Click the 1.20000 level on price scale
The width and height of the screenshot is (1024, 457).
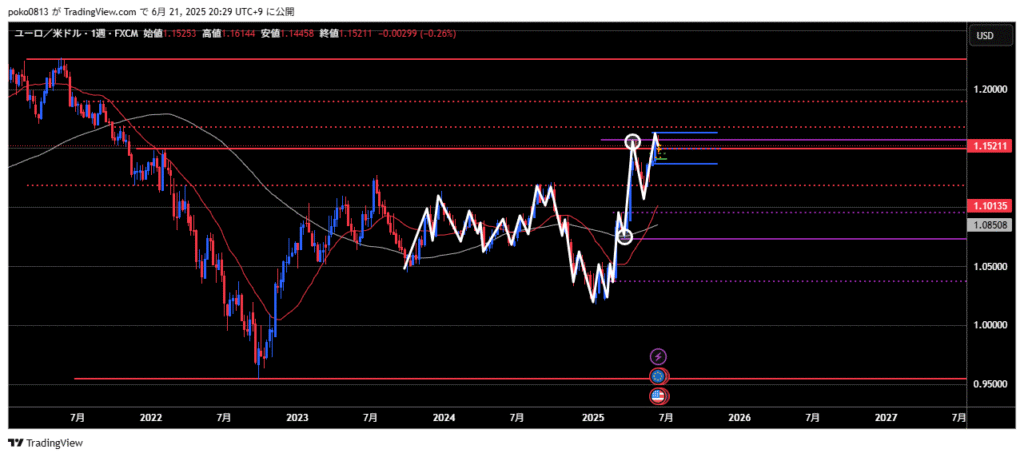[990, 89]
